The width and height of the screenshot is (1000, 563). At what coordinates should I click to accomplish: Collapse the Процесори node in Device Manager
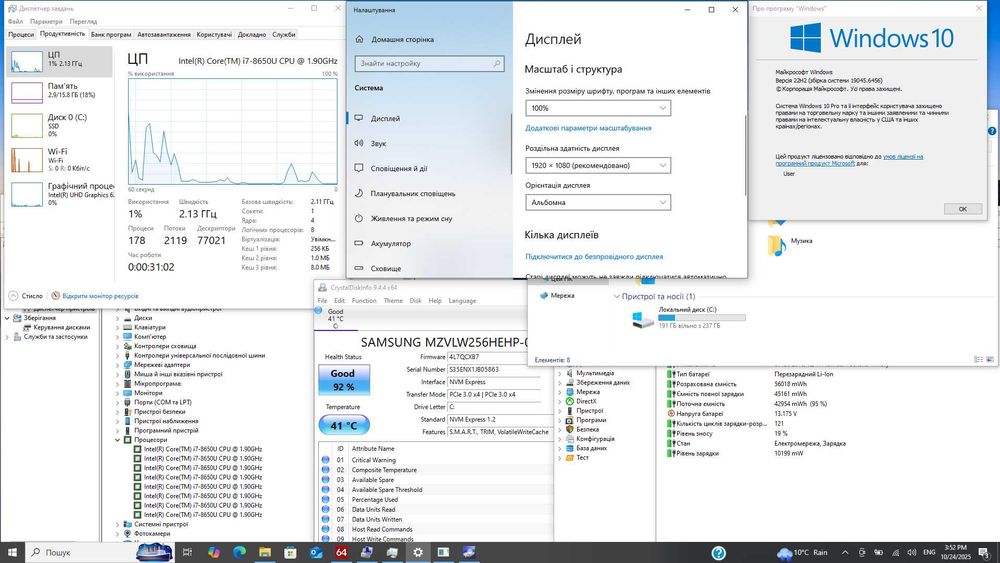pos(118,440)
